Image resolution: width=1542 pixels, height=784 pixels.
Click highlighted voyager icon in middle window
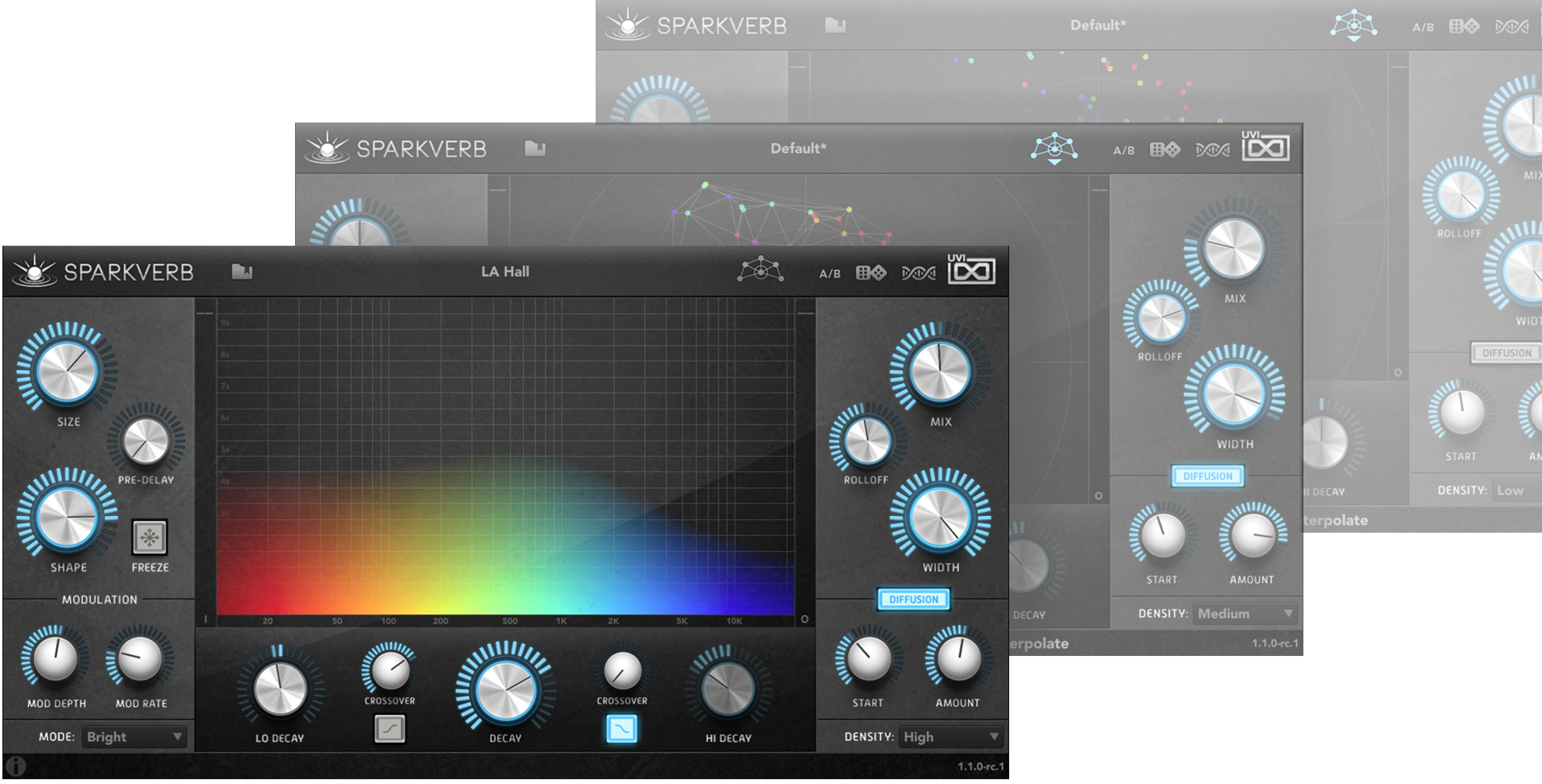(x=1055, y=149)
